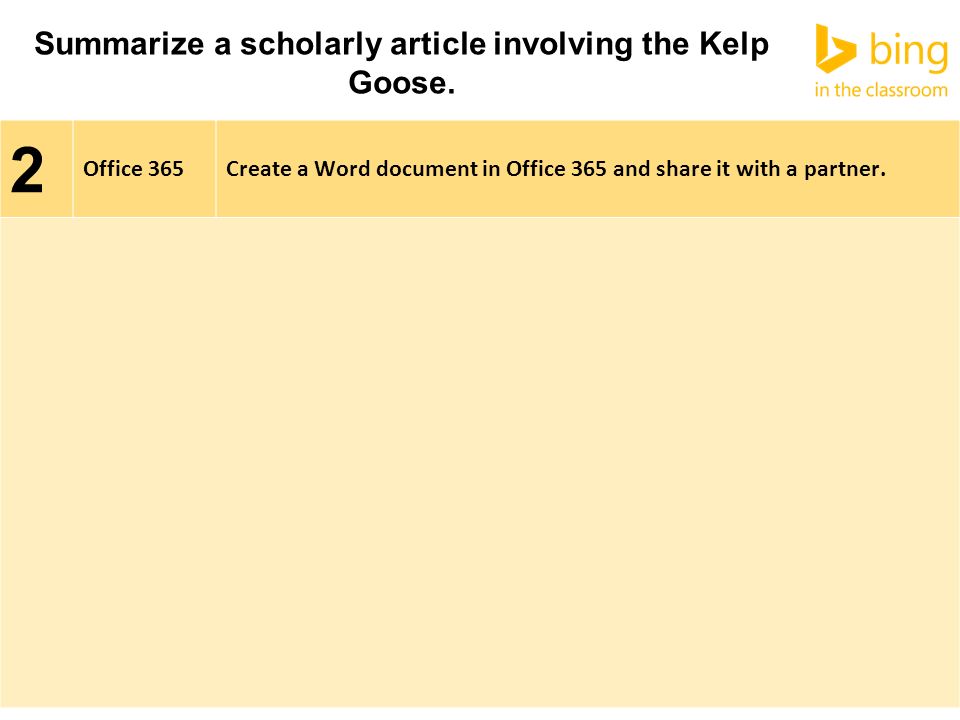Click the word 'document' in the instruction

[427, 168]
